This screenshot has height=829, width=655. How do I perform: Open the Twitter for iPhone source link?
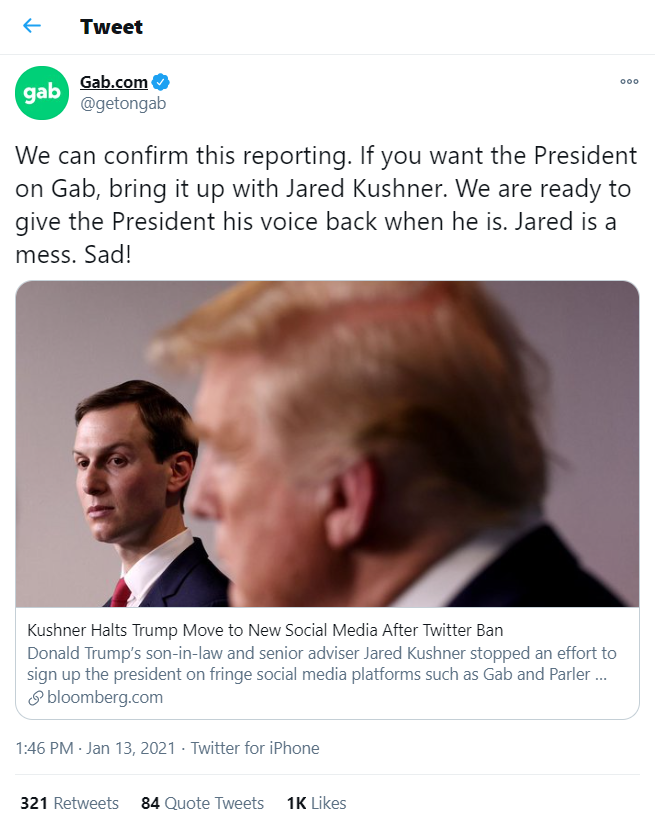point(255,748)
